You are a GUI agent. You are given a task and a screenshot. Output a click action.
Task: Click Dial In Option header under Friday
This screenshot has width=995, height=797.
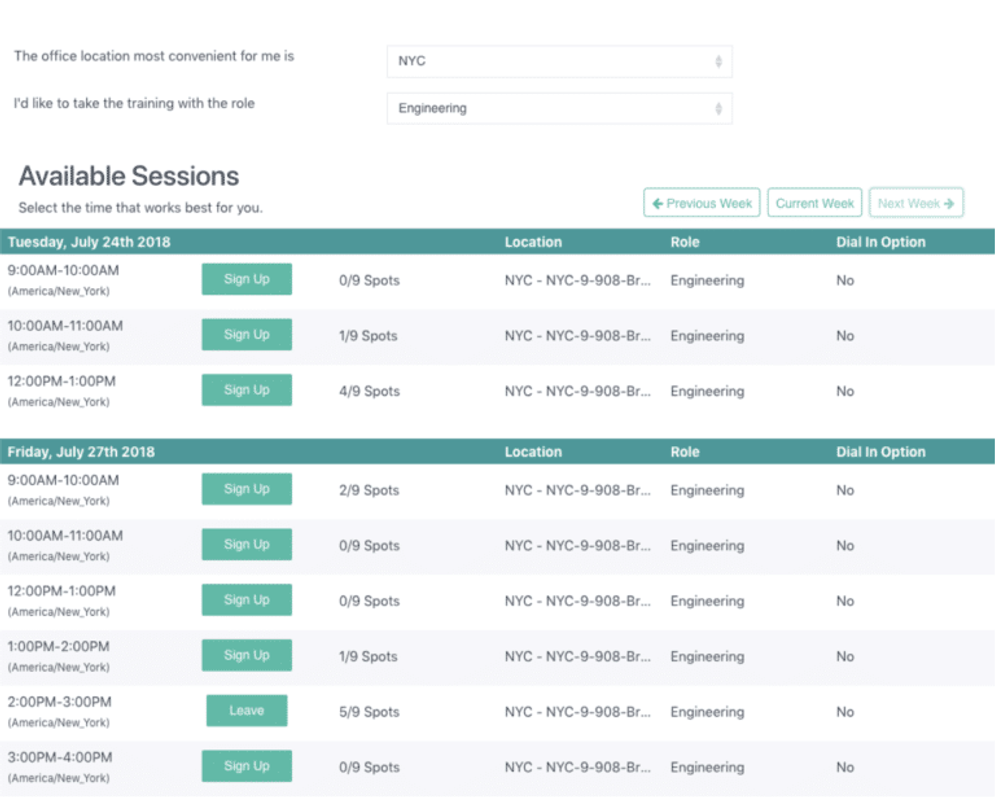(x=881, y=452)
